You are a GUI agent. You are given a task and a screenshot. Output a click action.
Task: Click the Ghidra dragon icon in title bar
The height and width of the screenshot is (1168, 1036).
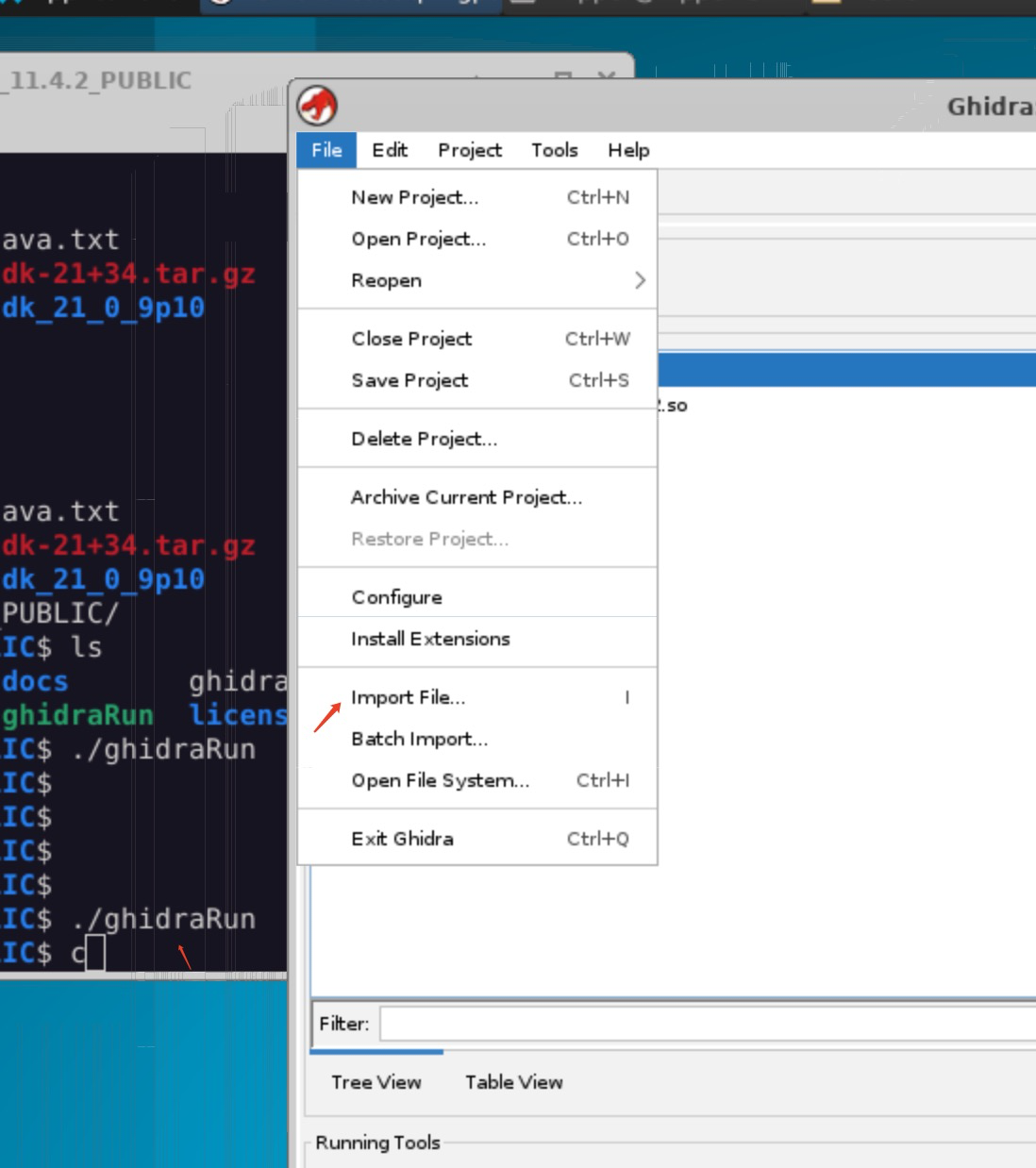pyautogui.click(x=318, y=106)
